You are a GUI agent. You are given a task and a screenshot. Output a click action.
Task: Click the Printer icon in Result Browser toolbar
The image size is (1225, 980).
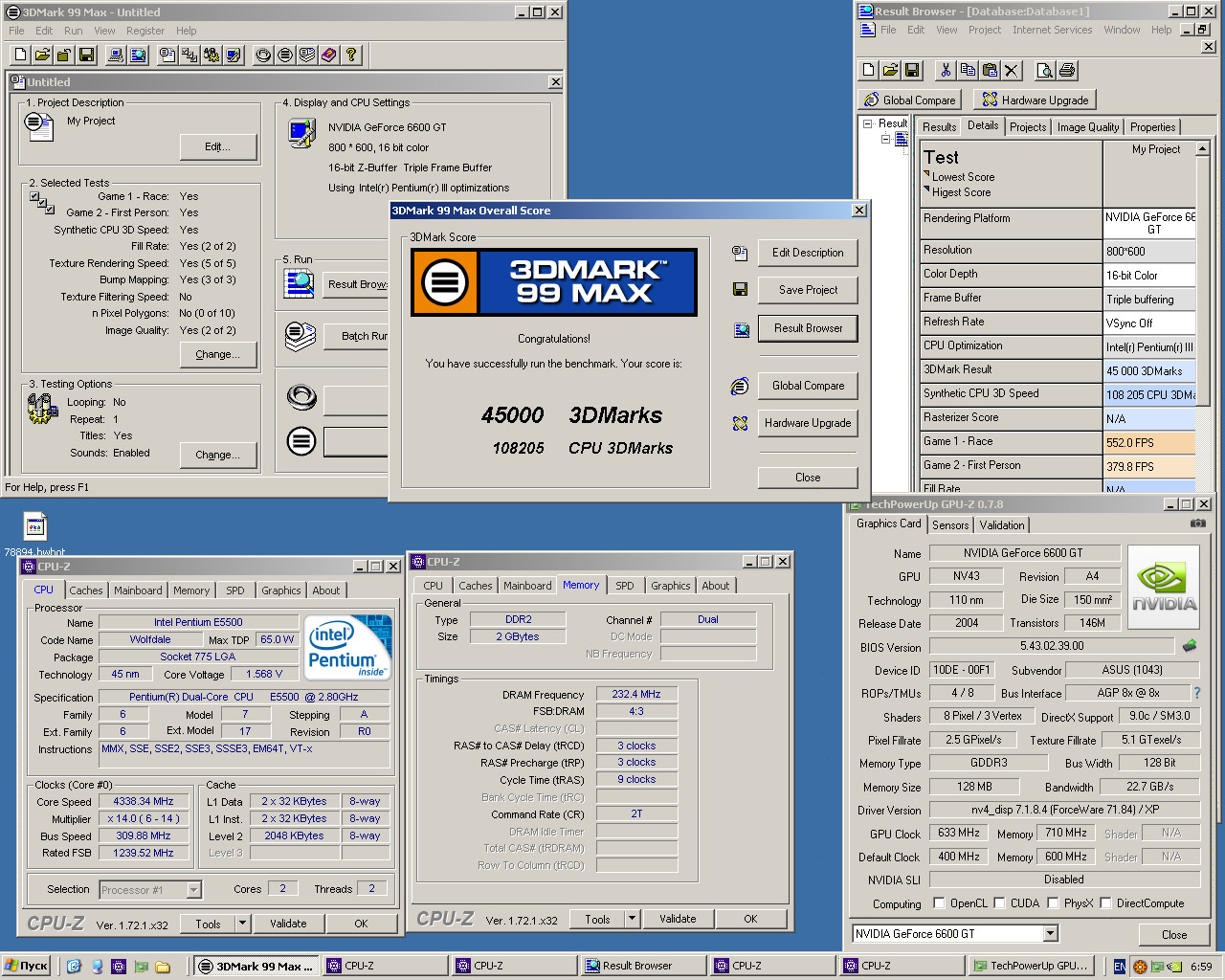point(1067,70)
